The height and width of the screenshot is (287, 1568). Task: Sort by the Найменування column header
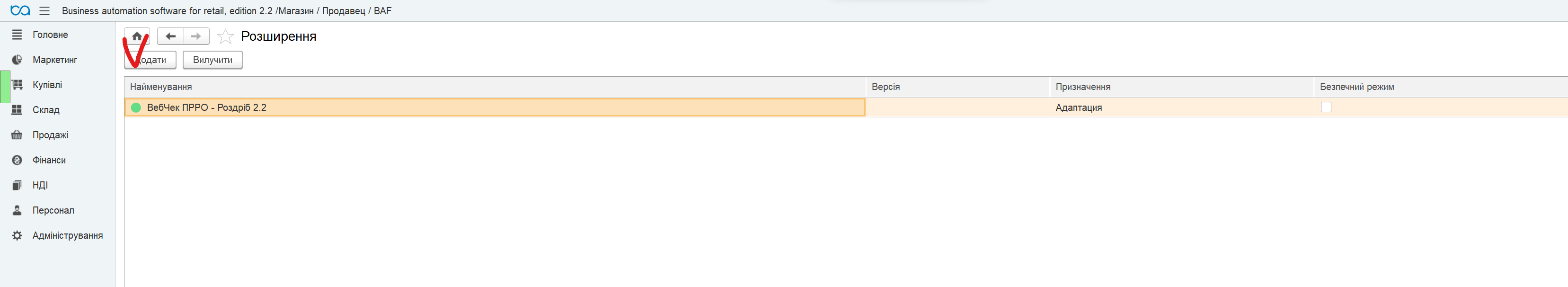coord(161,87)
